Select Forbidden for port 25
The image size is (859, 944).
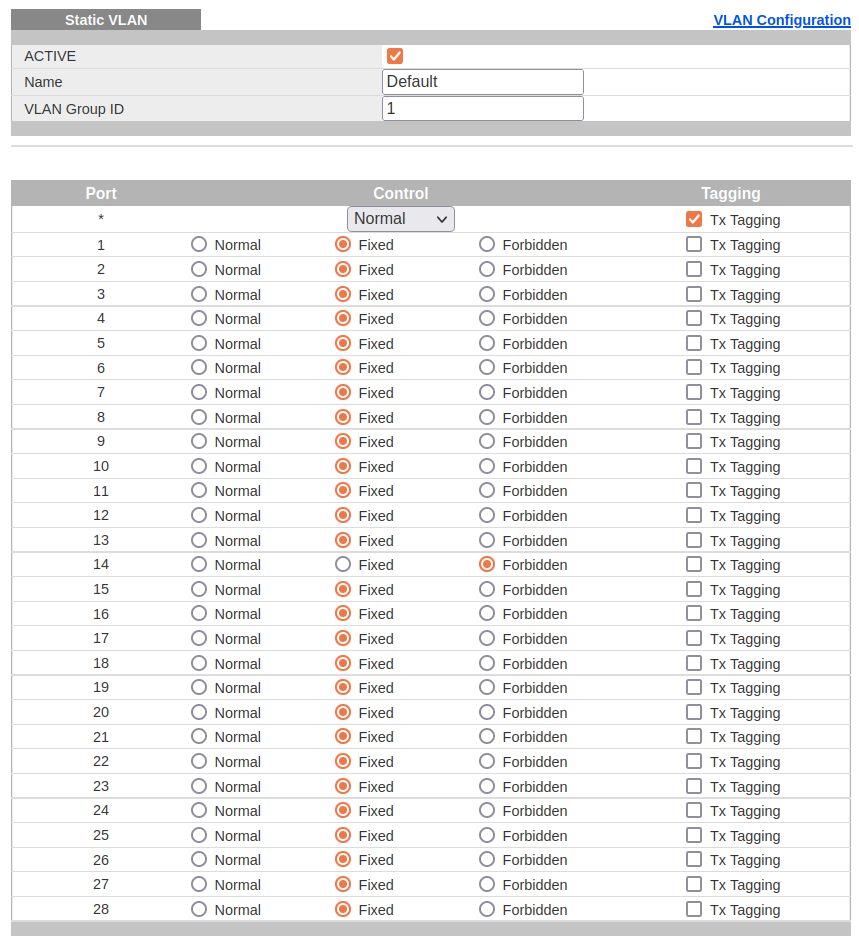tap(486, 835)
